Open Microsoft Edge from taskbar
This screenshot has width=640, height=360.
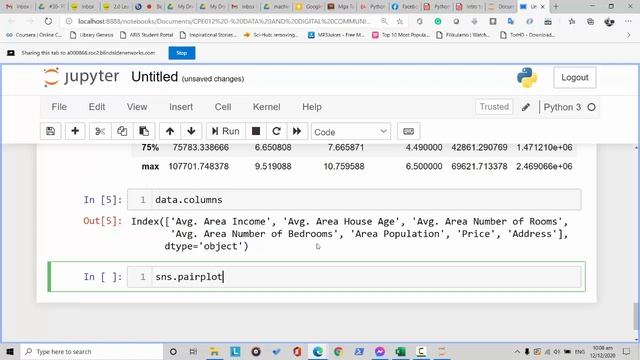coord(318,351)
